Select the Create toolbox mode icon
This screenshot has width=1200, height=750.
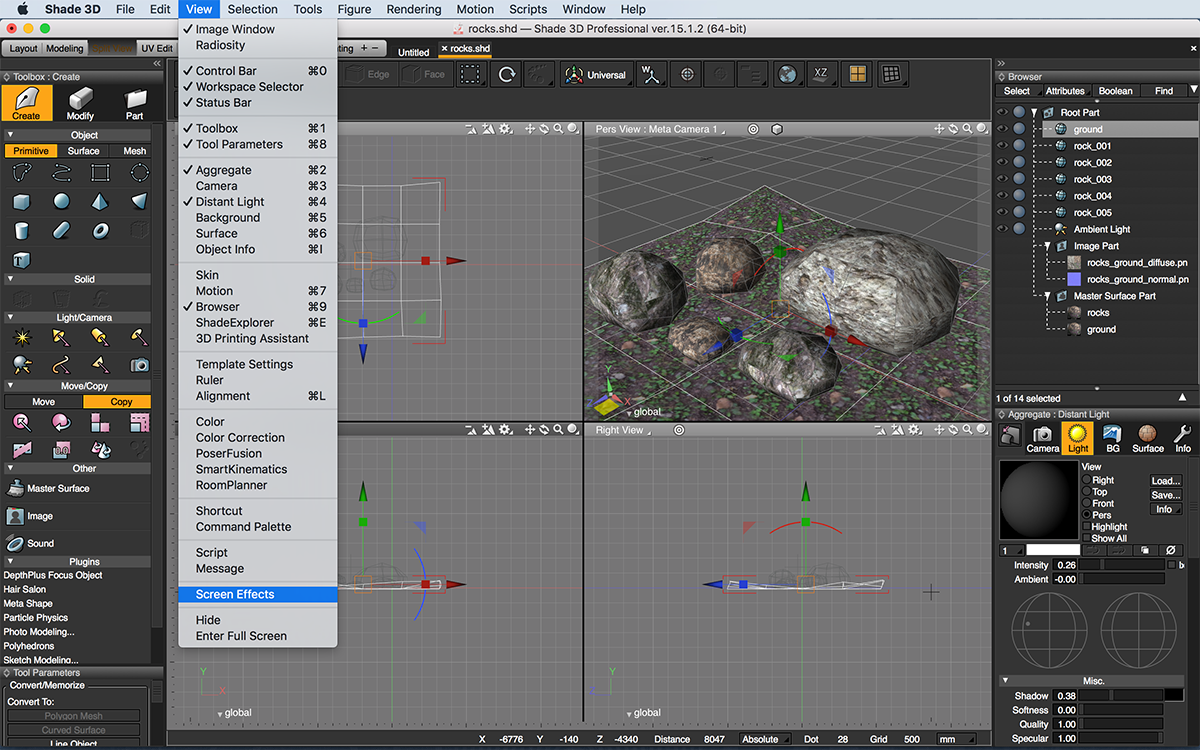point(26,103)
